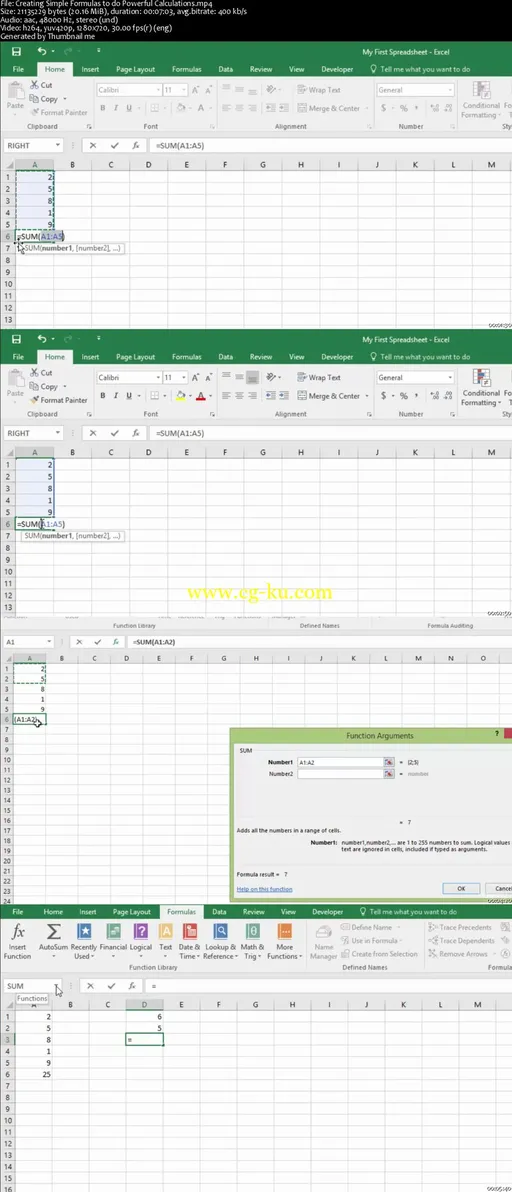512x1192 pixels.
Task: Open General number format dropdown in second frame
Action: point(450,377)
